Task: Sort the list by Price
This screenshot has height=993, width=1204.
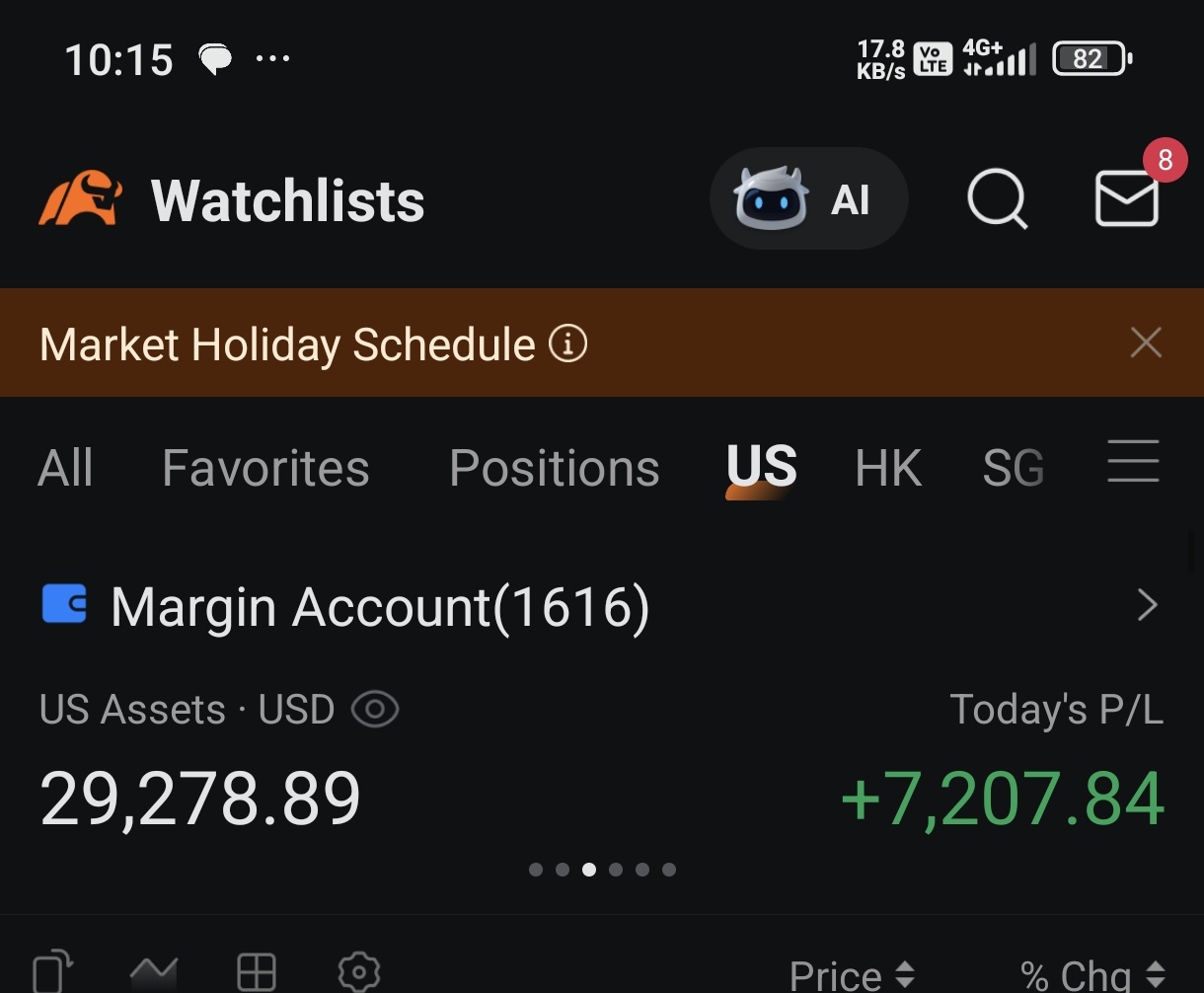Action: pos(852,975)
